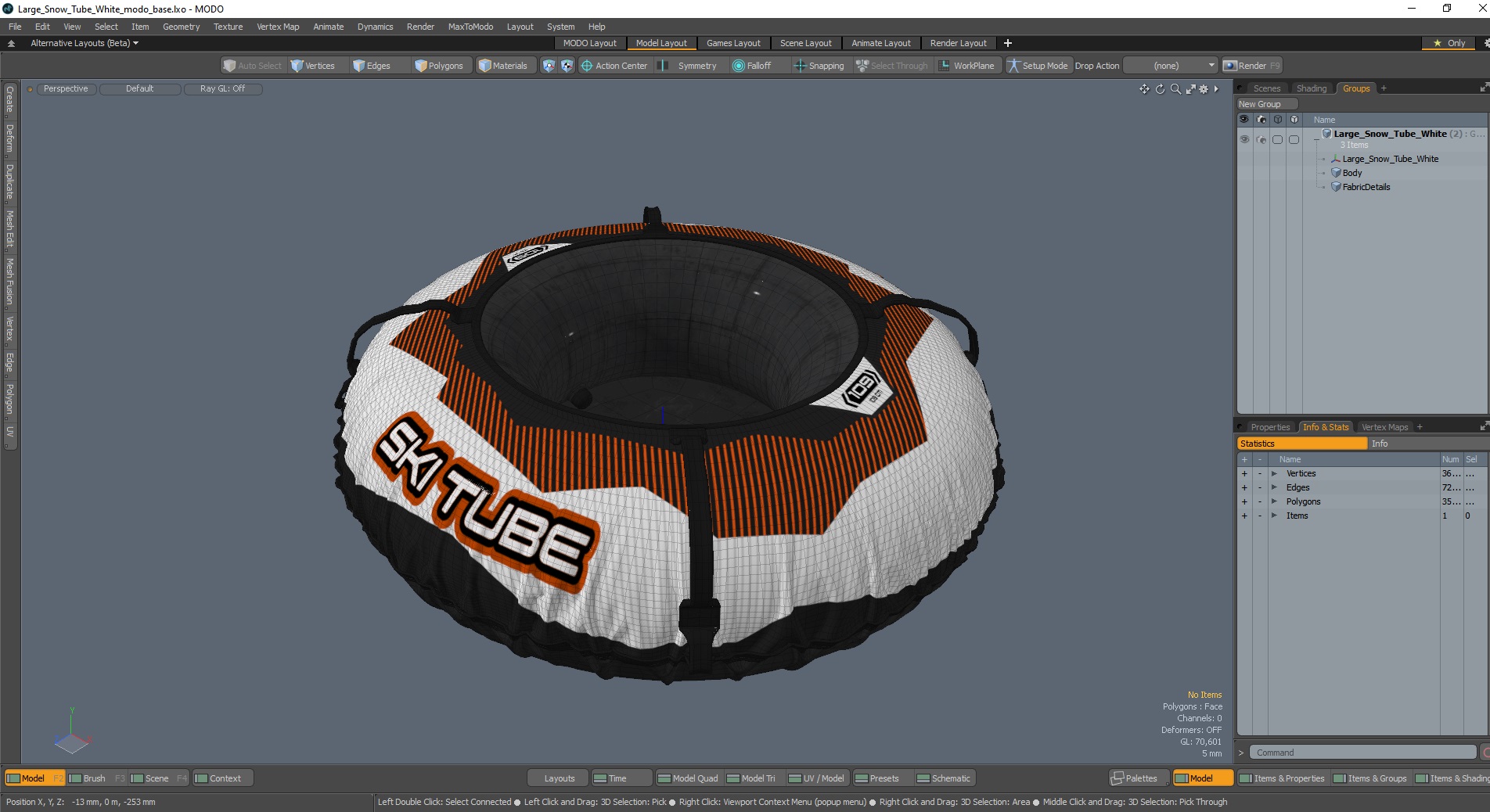Viewport: 1490px width, 812px height.
Task: Switch to MODO Layout tab
Action: click(590, 43)
